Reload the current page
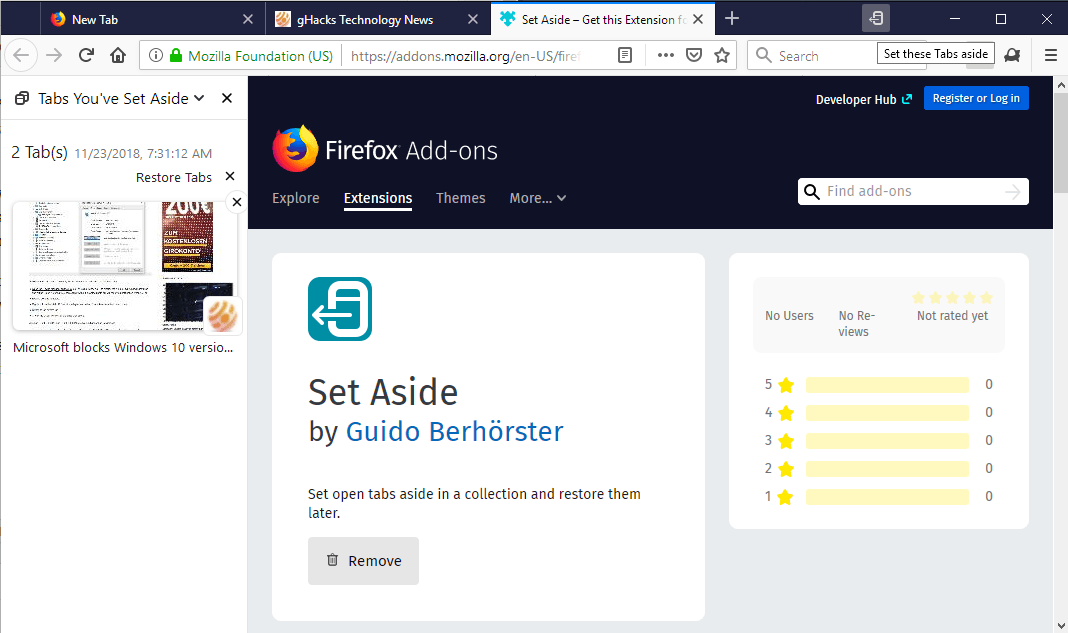The height and width of the screenshot is (633, 1068). point(86,55)
